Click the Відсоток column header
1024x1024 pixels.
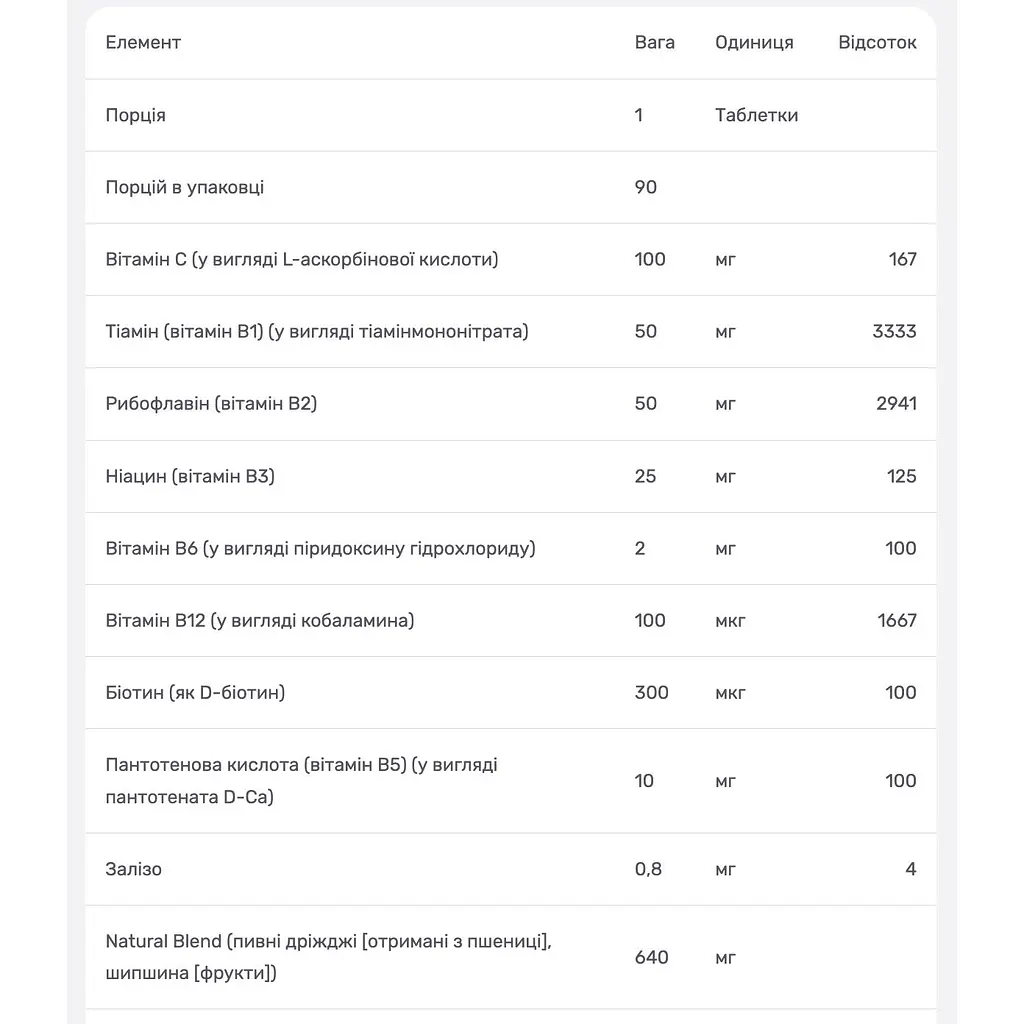(x=877, y=42)
